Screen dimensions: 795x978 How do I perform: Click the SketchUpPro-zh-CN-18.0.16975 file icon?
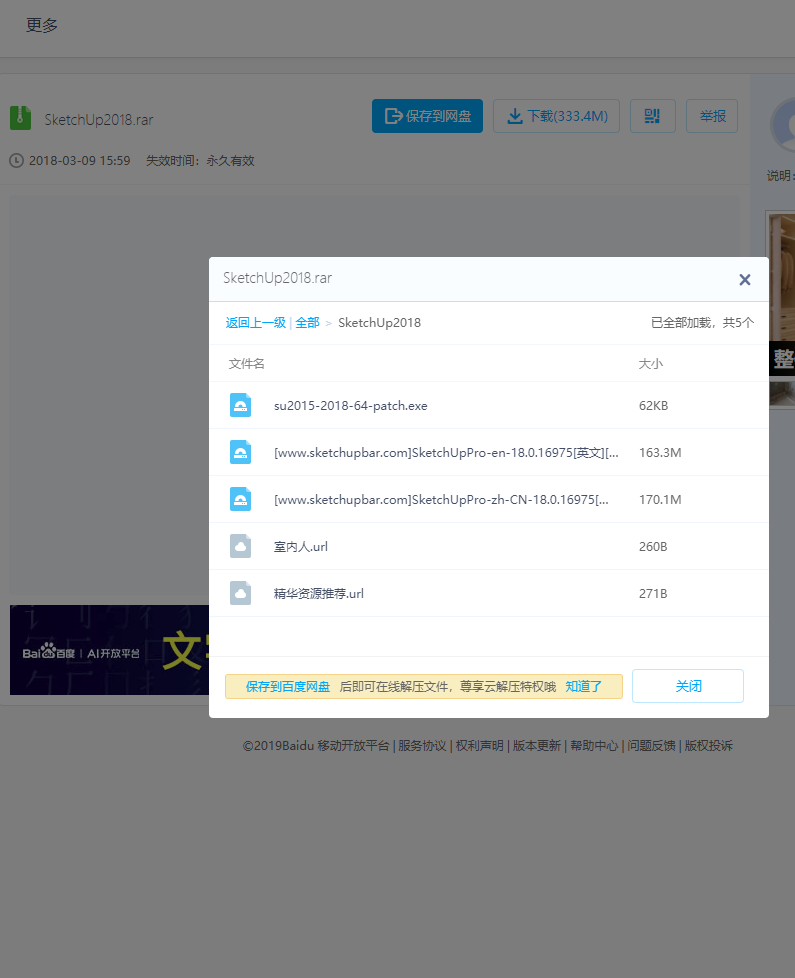(241, 499)
